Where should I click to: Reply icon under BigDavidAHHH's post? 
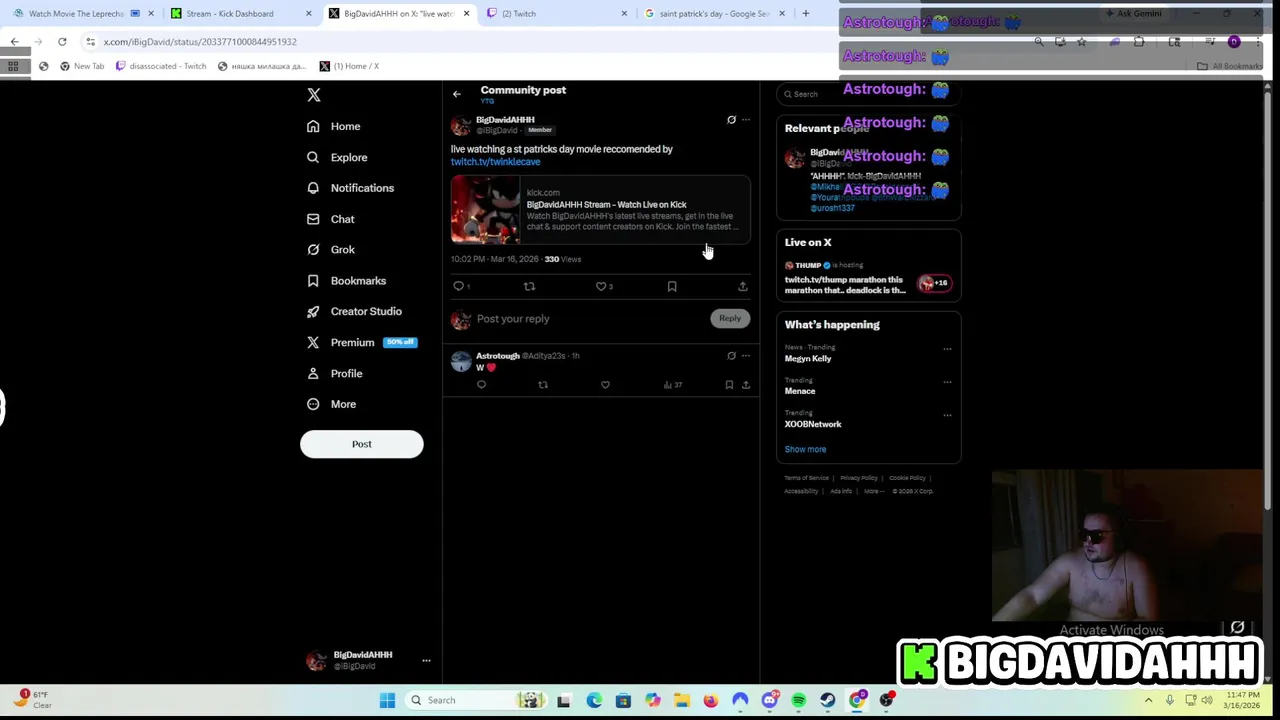(x=459, y=286)
